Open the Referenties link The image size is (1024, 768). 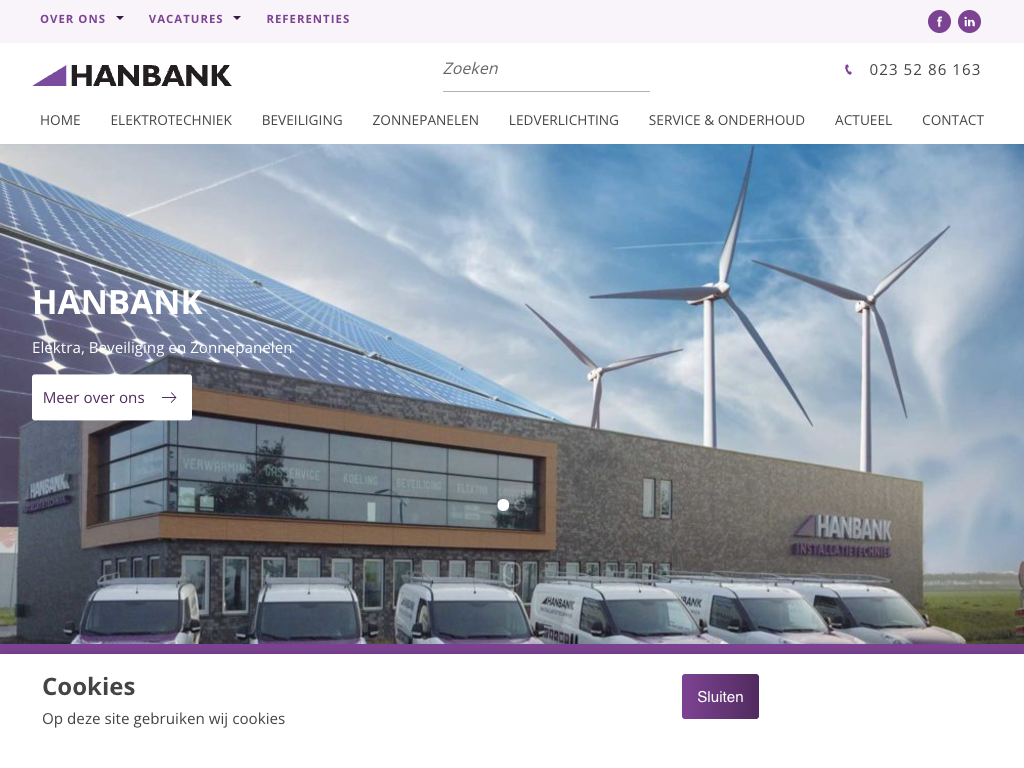coord(308,19)
